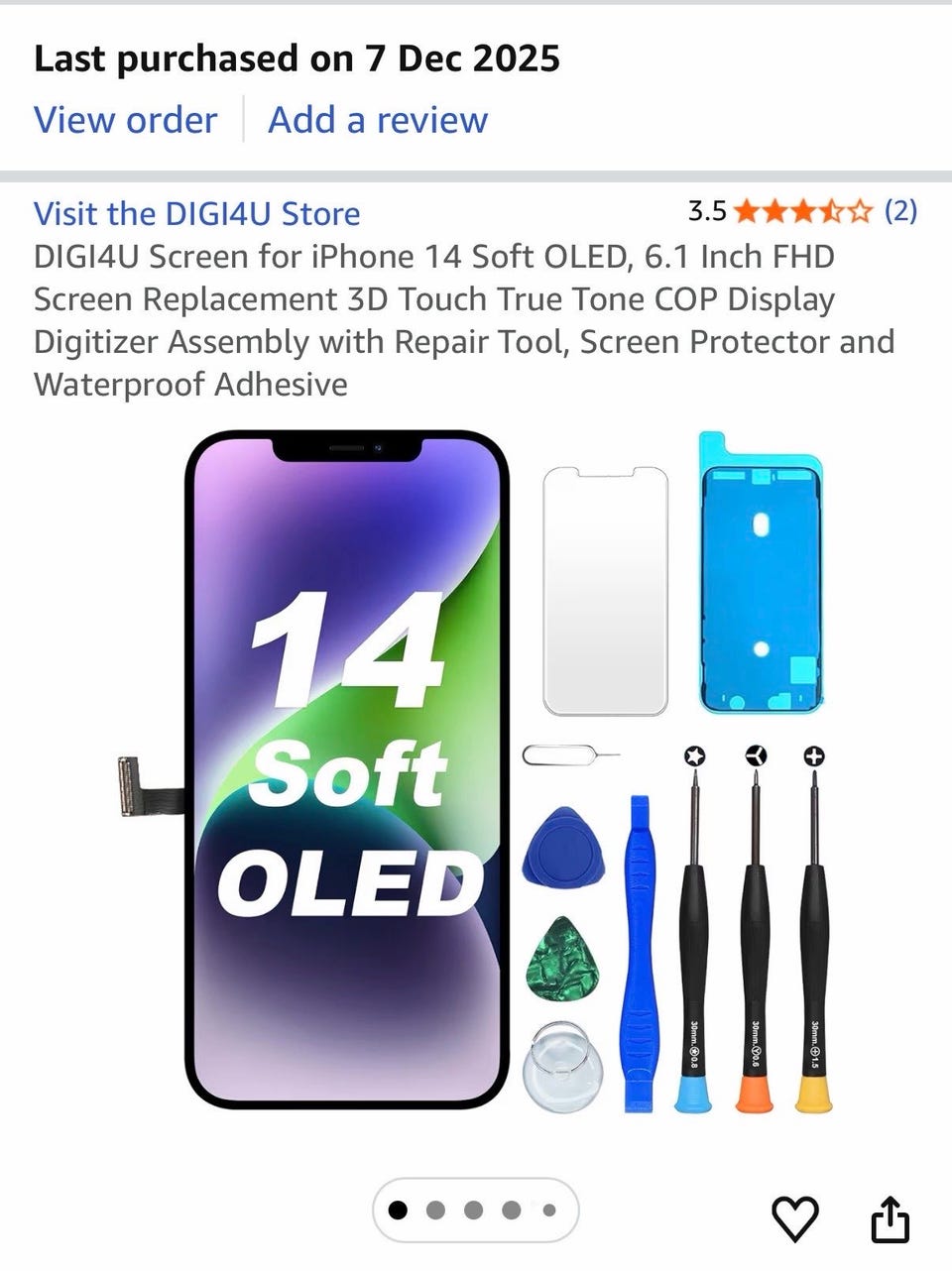Tap the star rating icons
The image size is (952, 1271).
point(804,211)
